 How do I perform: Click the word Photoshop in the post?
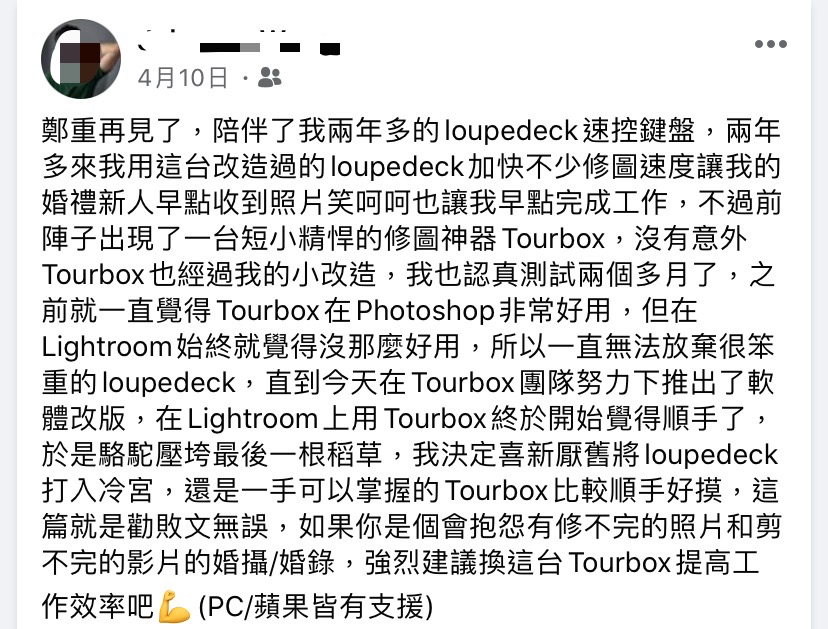[x=425, y=311]
